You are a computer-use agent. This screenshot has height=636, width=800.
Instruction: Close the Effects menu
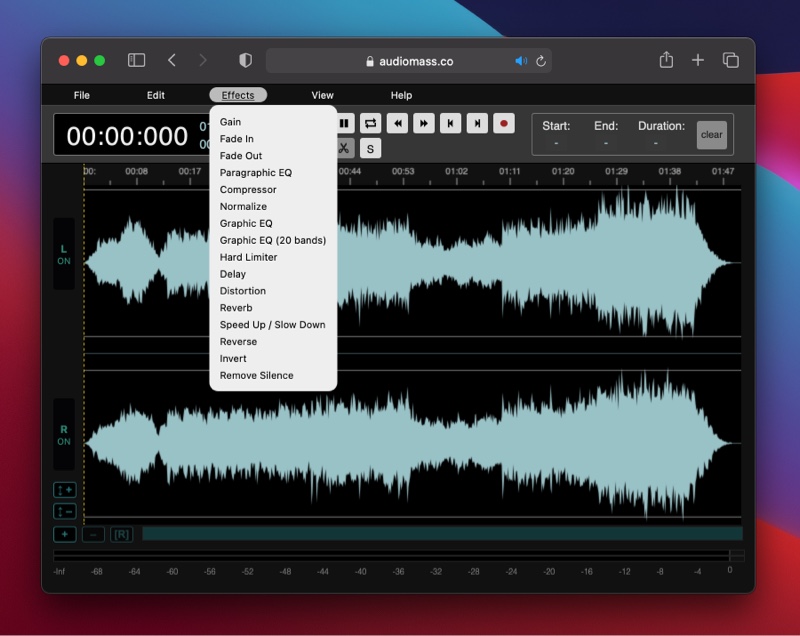tap(238, 95)
